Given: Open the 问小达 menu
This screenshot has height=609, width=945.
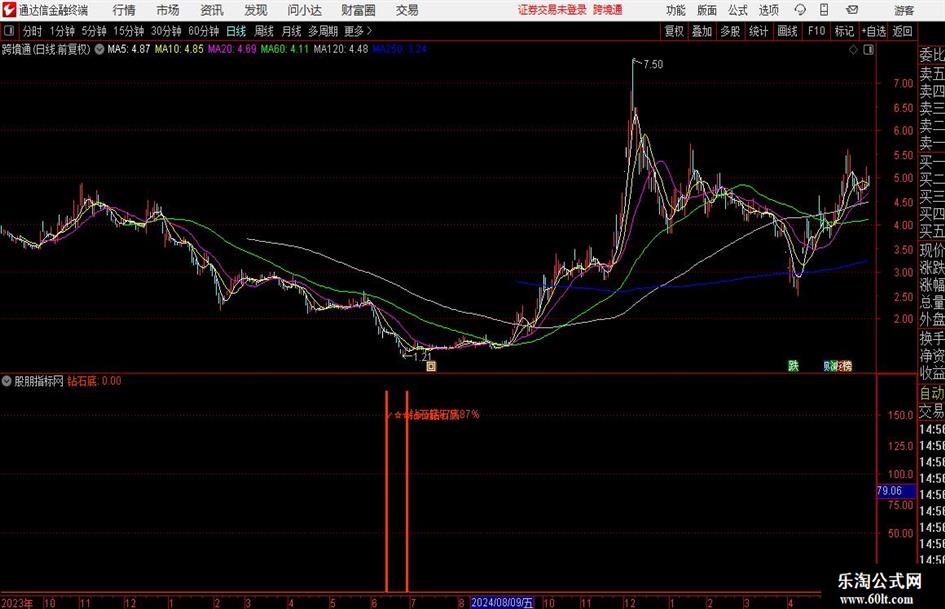Looking at the screenshot, I should (304, 10).
